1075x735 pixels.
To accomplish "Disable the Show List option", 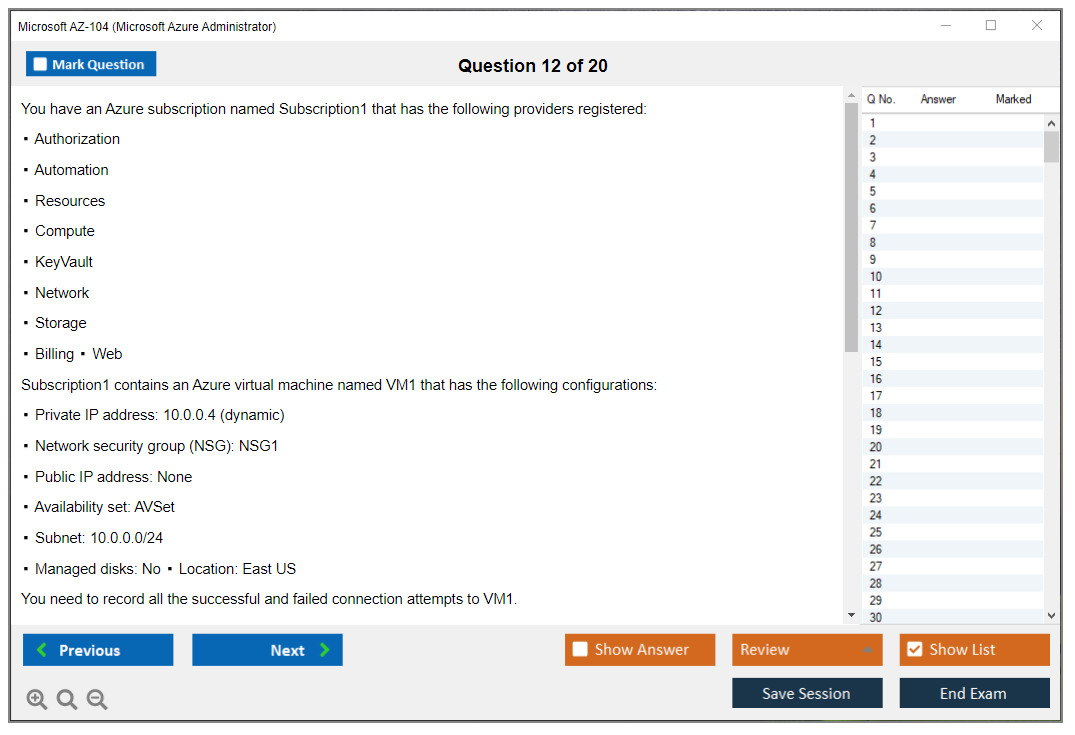I will point(974,649).
